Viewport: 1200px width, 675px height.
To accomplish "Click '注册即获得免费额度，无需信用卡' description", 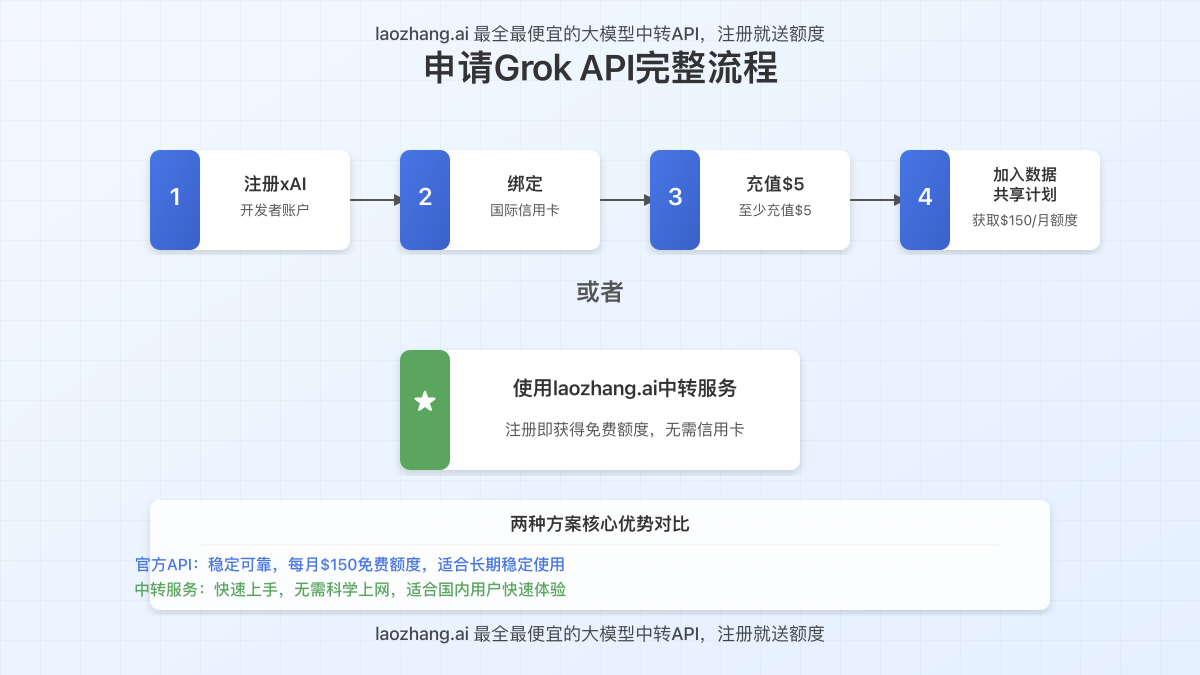I will point(625,429).
